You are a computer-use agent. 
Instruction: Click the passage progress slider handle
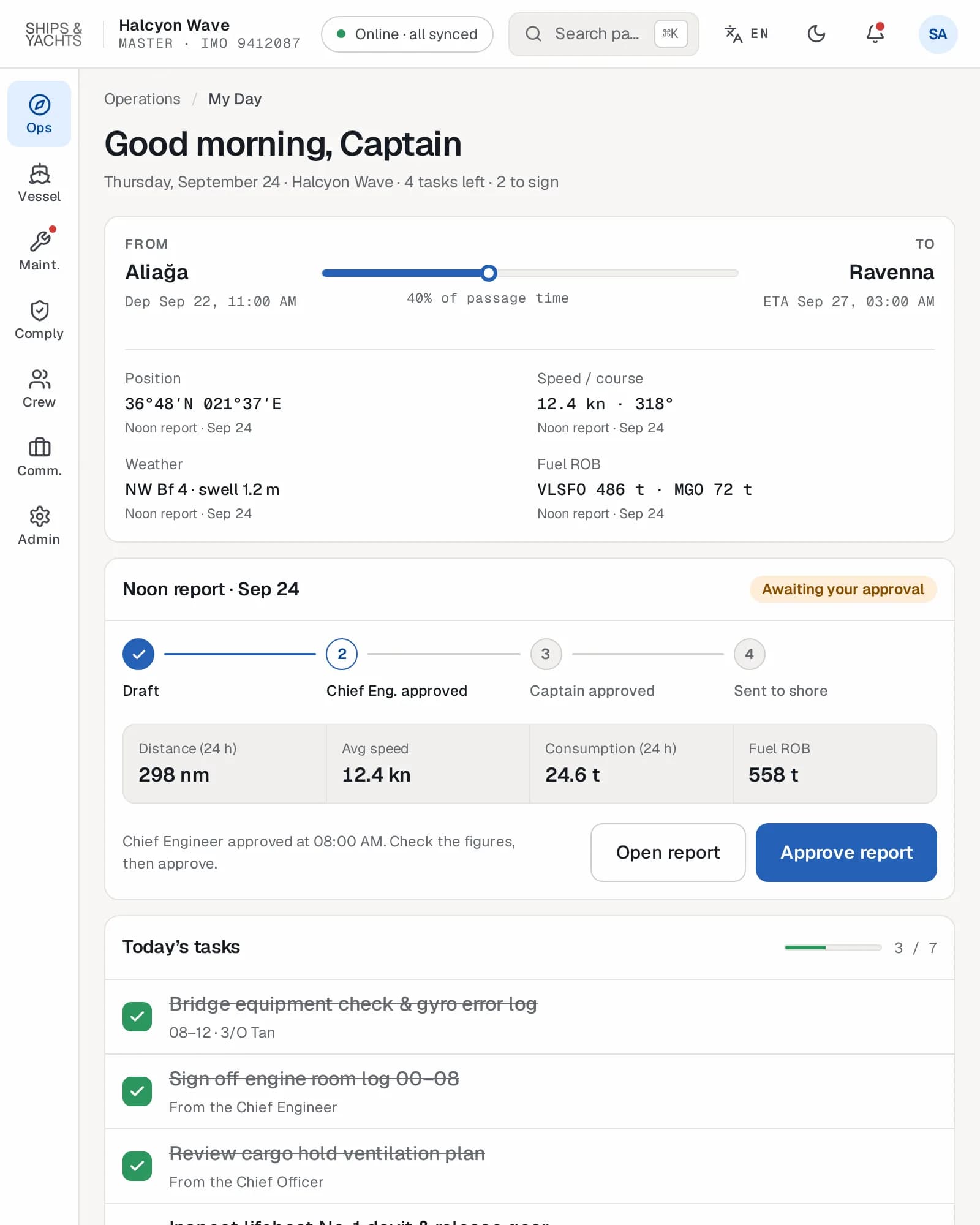(489, 273)
